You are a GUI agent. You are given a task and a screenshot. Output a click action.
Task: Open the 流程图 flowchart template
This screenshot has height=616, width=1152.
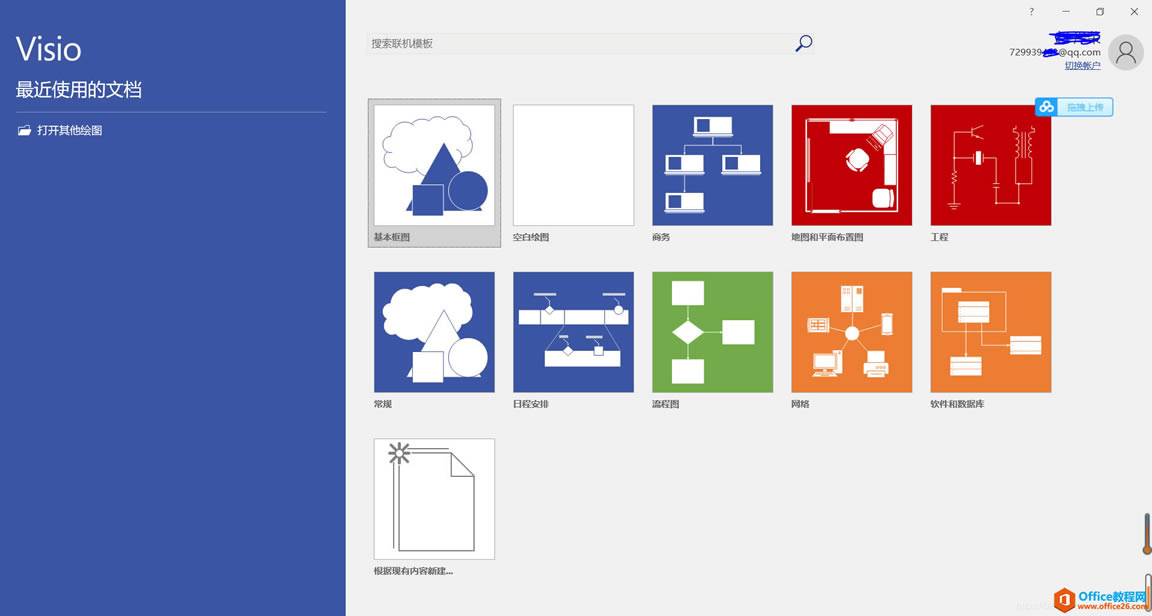click(711, 332)
